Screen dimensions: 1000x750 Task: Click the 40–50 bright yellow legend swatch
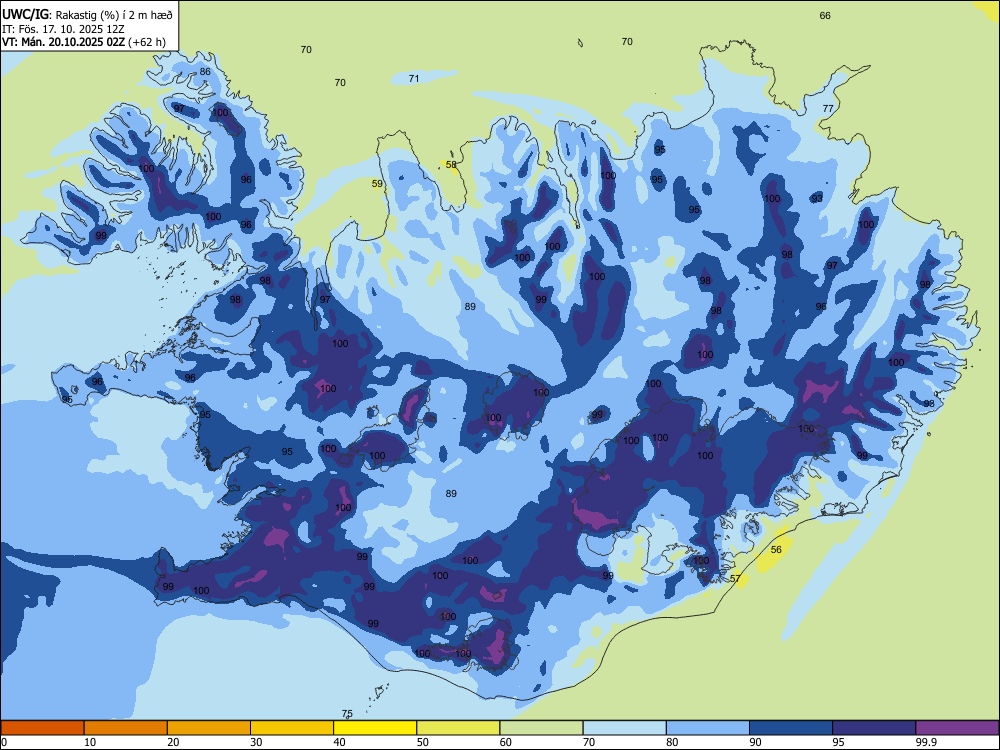pos(375,728)
